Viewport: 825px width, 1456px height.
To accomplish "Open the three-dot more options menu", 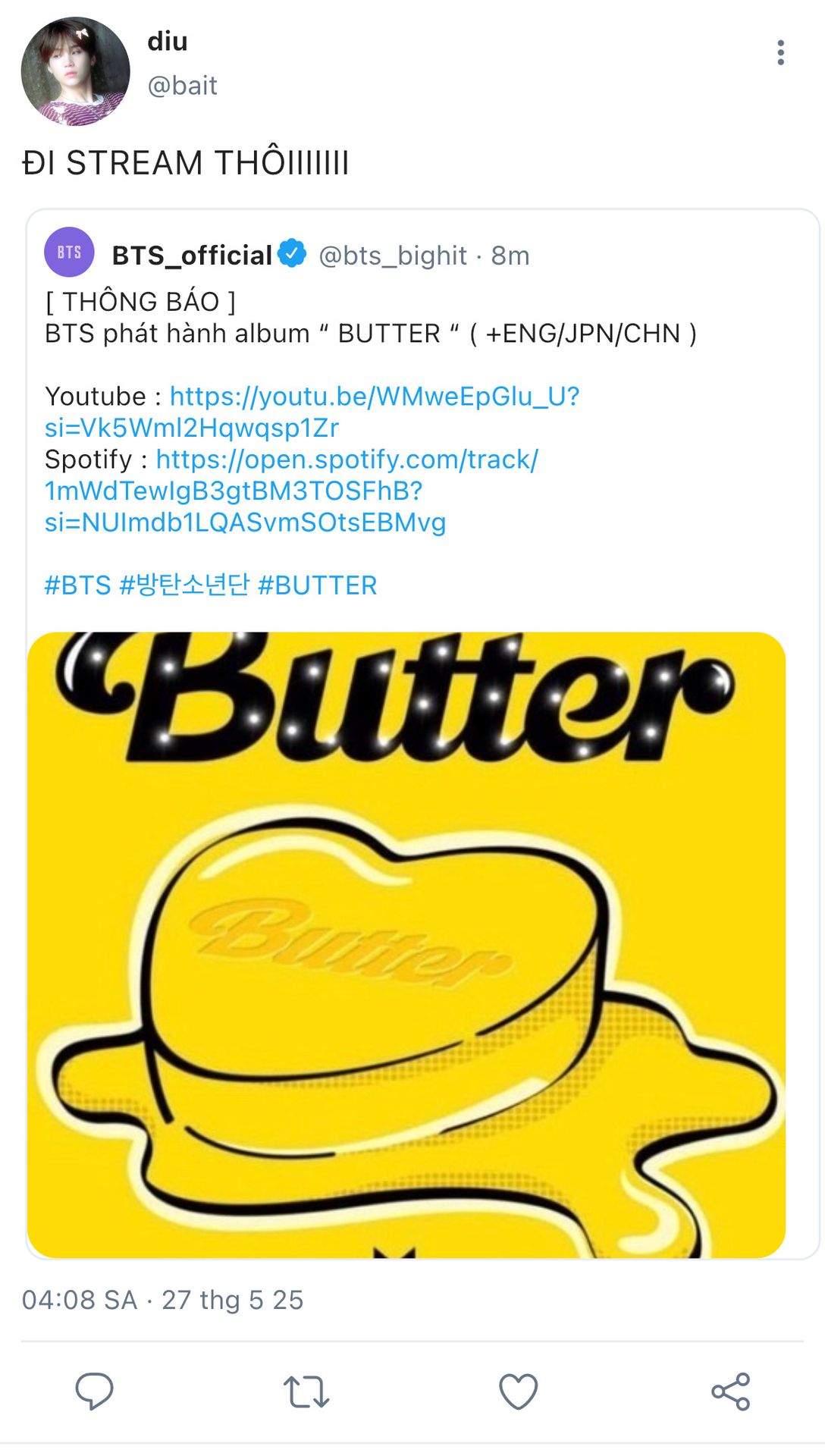I will [x=780, y=53].
